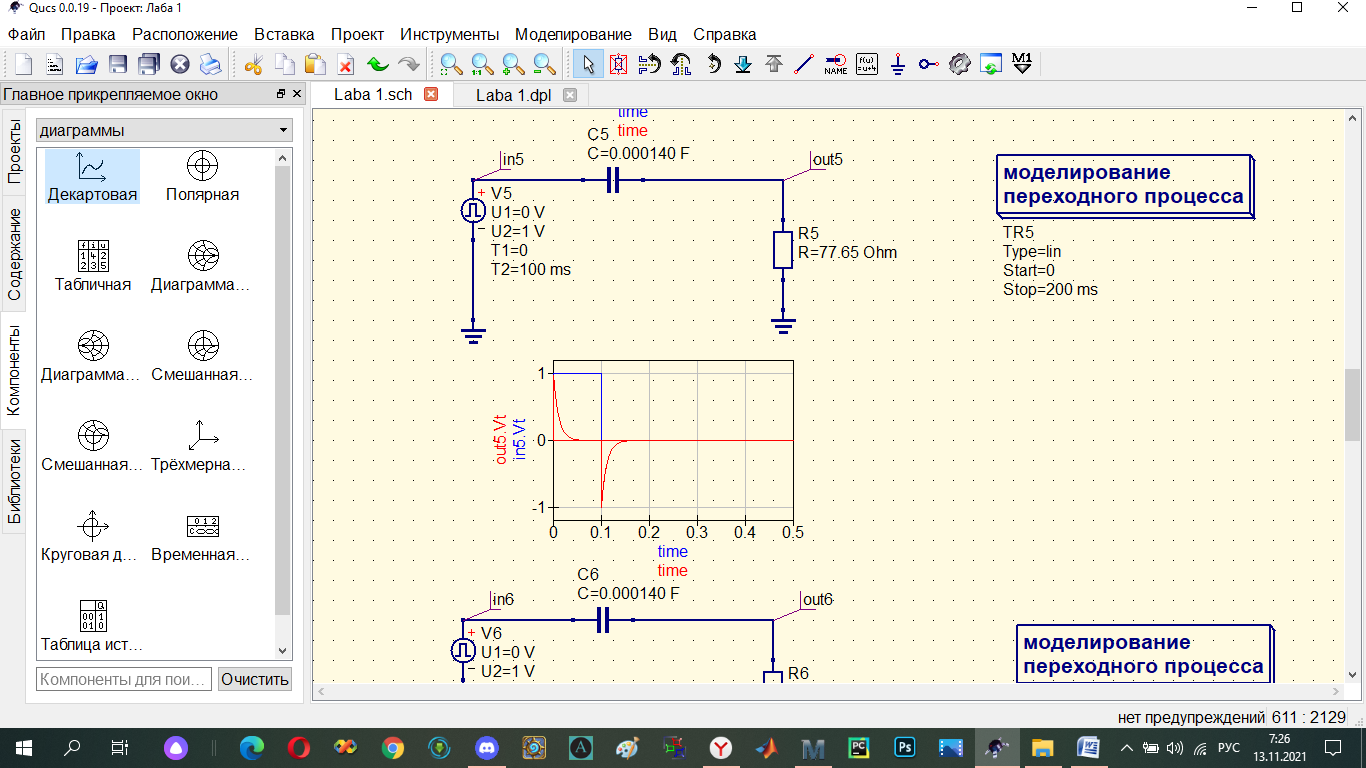Save all documents icon
1366x768 pixels.
(149, 65)
